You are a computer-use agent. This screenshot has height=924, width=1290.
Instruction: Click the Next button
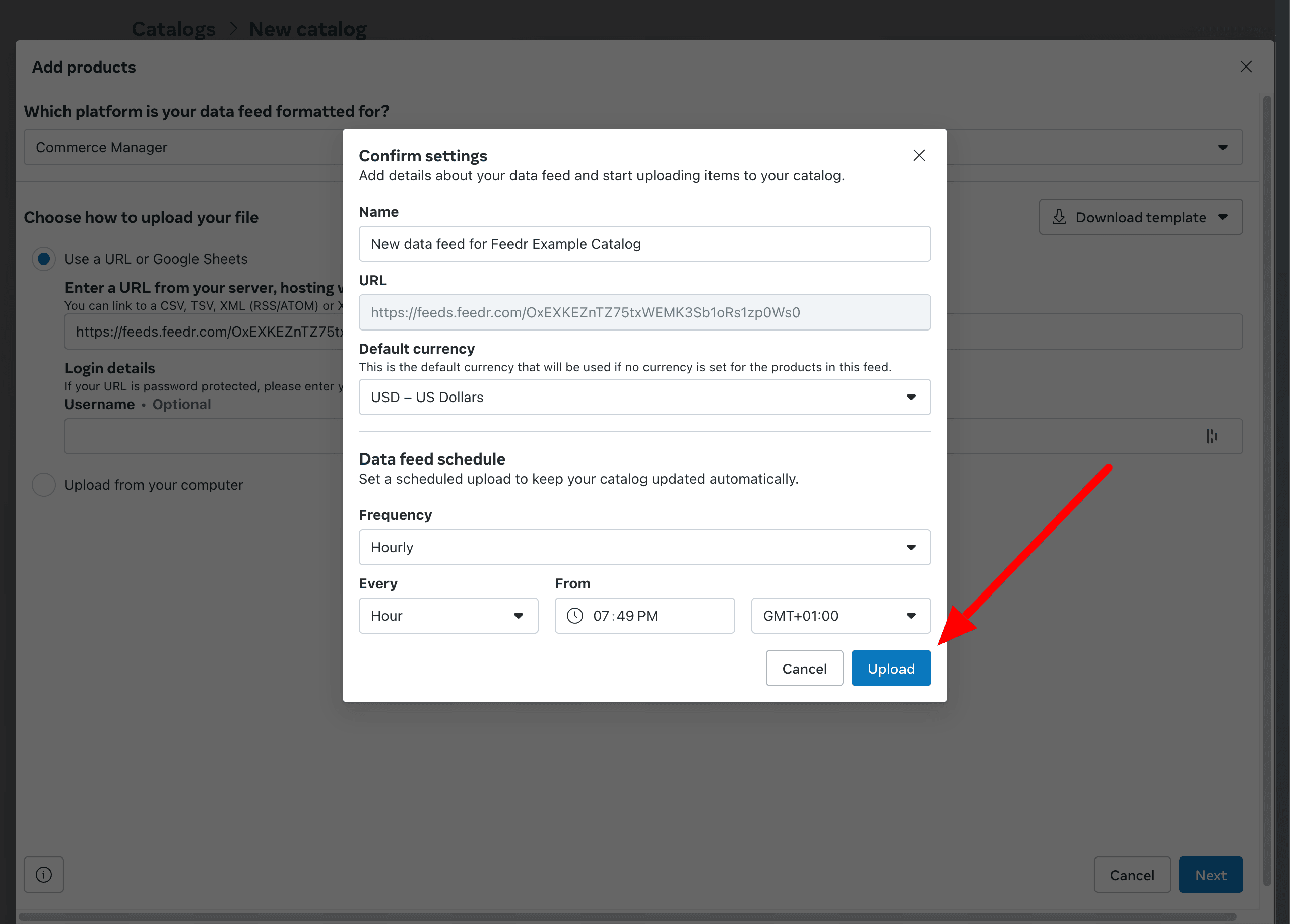pyautogui.click(x=1210, y=875)
